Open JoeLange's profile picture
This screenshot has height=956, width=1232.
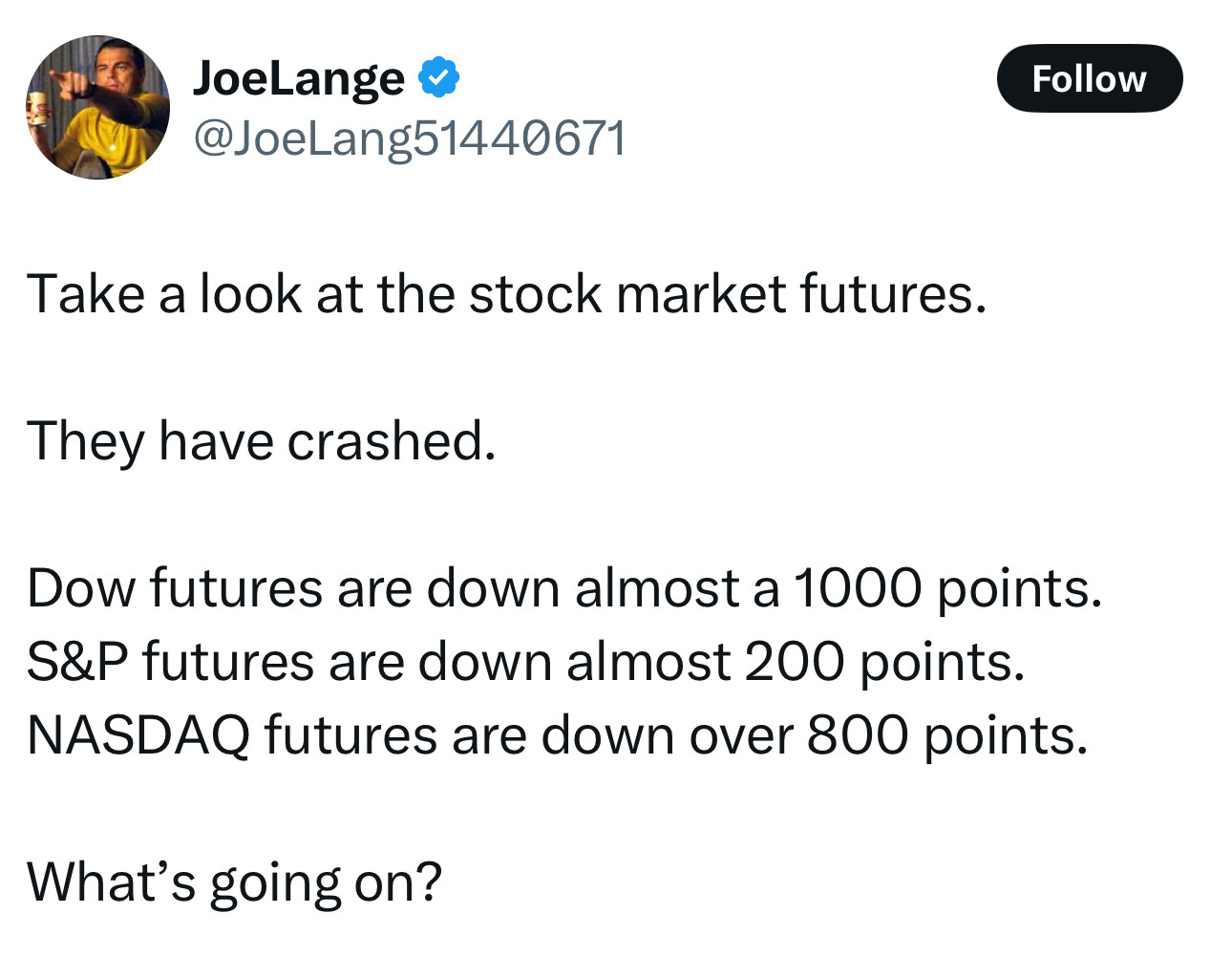[97, 107]
